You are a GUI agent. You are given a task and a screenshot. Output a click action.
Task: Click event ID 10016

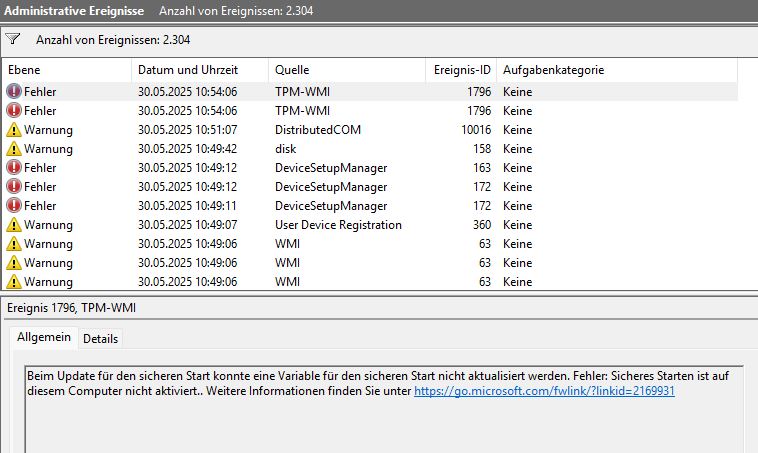click(476, 130)
